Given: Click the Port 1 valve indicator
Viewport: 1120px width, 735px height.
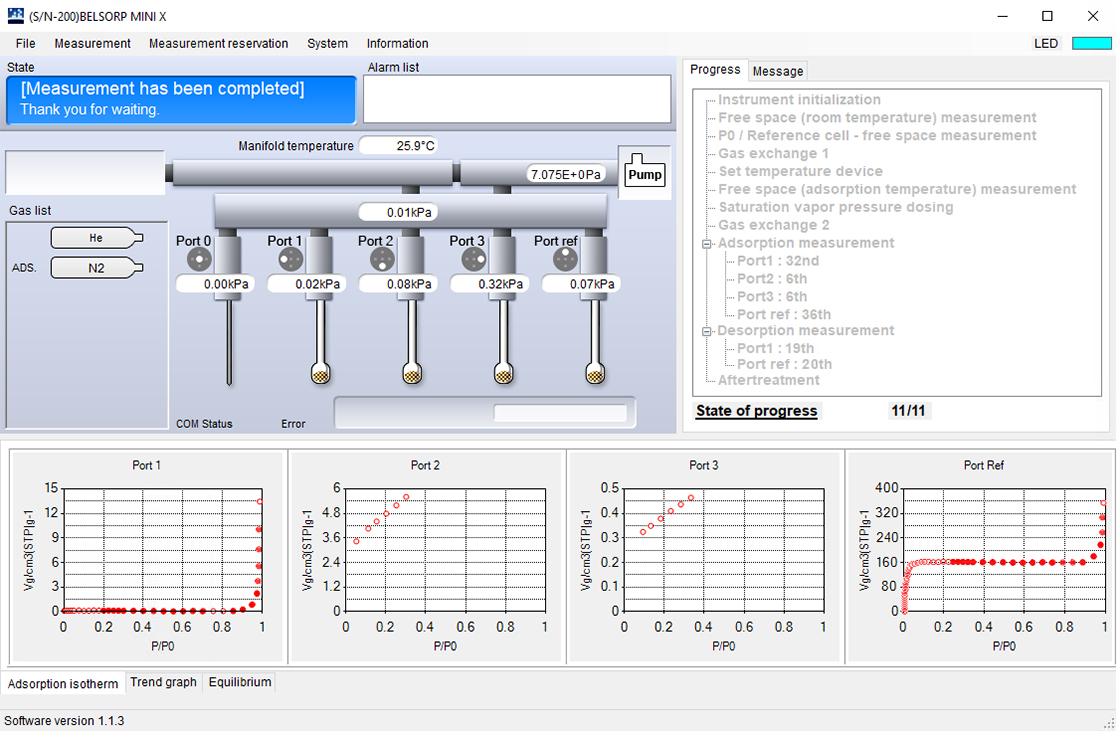Looking at the screenshot, I should pyautogui.click(x=291, y=259).
